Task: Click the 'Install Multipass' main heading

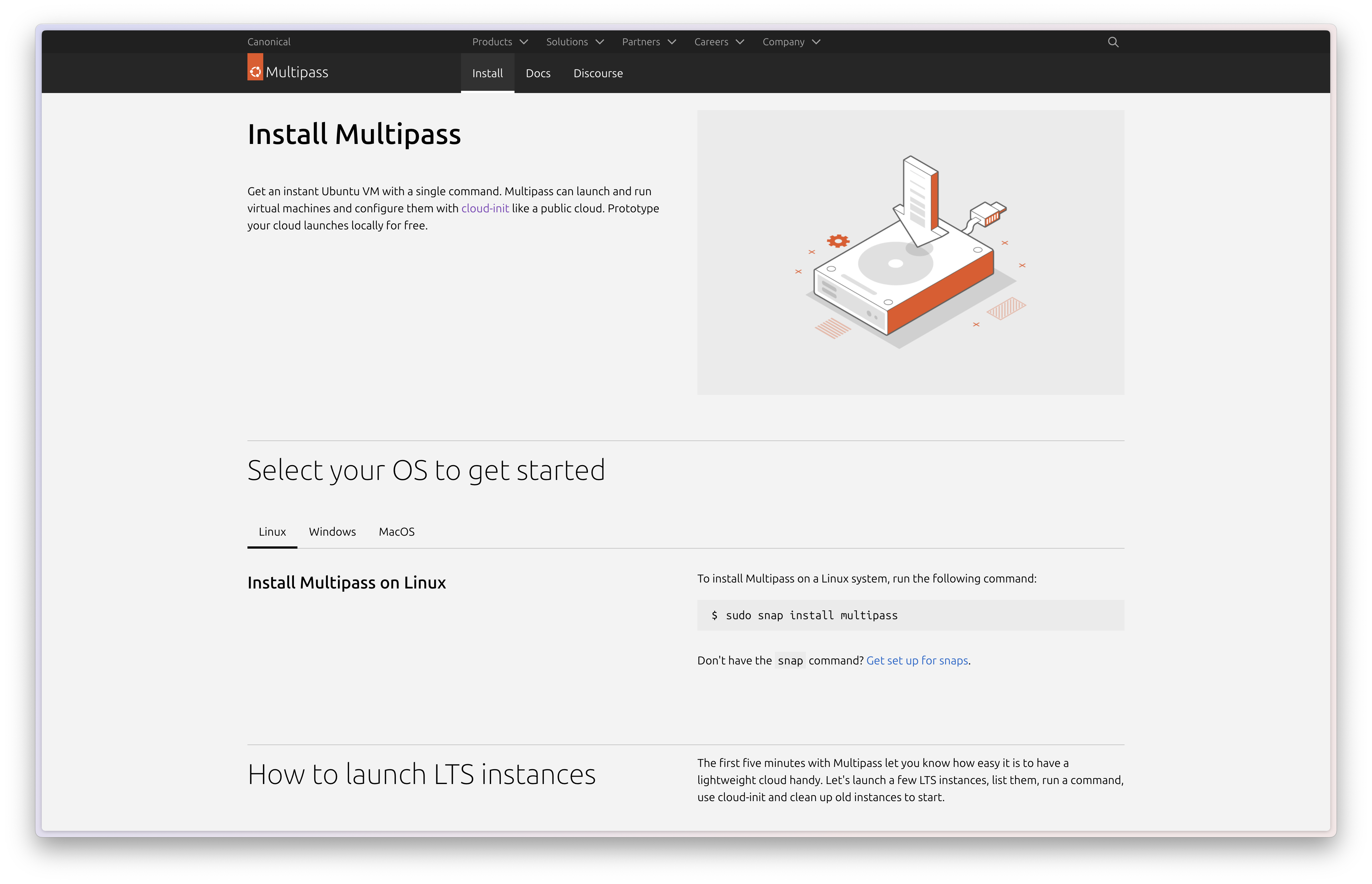Action: click(354, 134)
